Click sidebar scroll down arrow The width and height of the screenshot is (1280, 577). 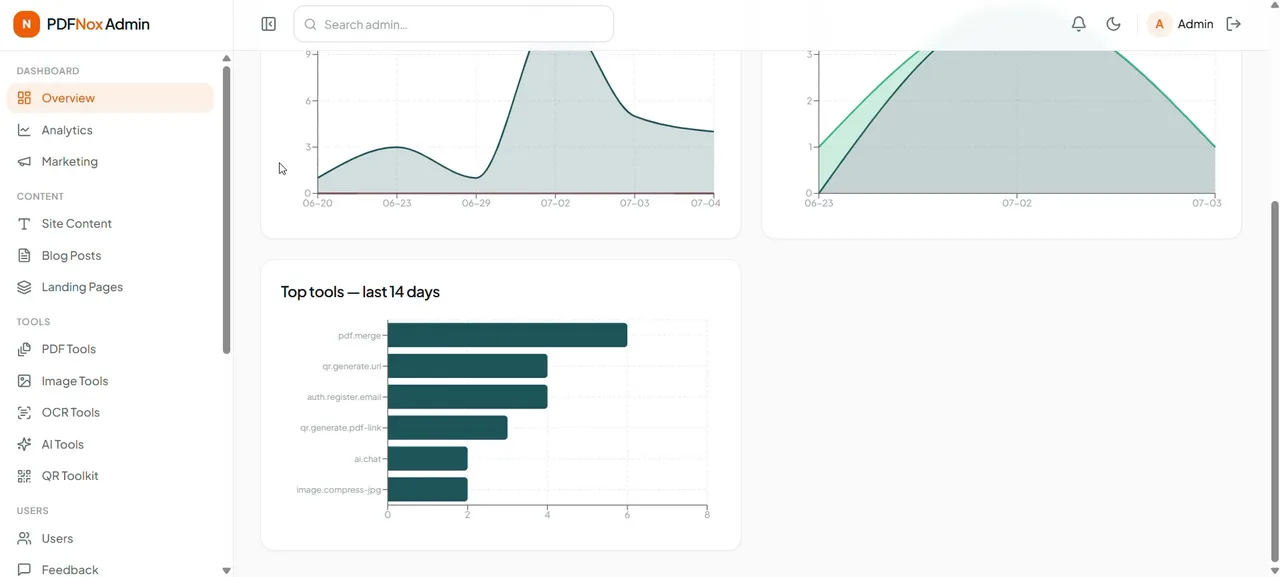coord(226,570)
